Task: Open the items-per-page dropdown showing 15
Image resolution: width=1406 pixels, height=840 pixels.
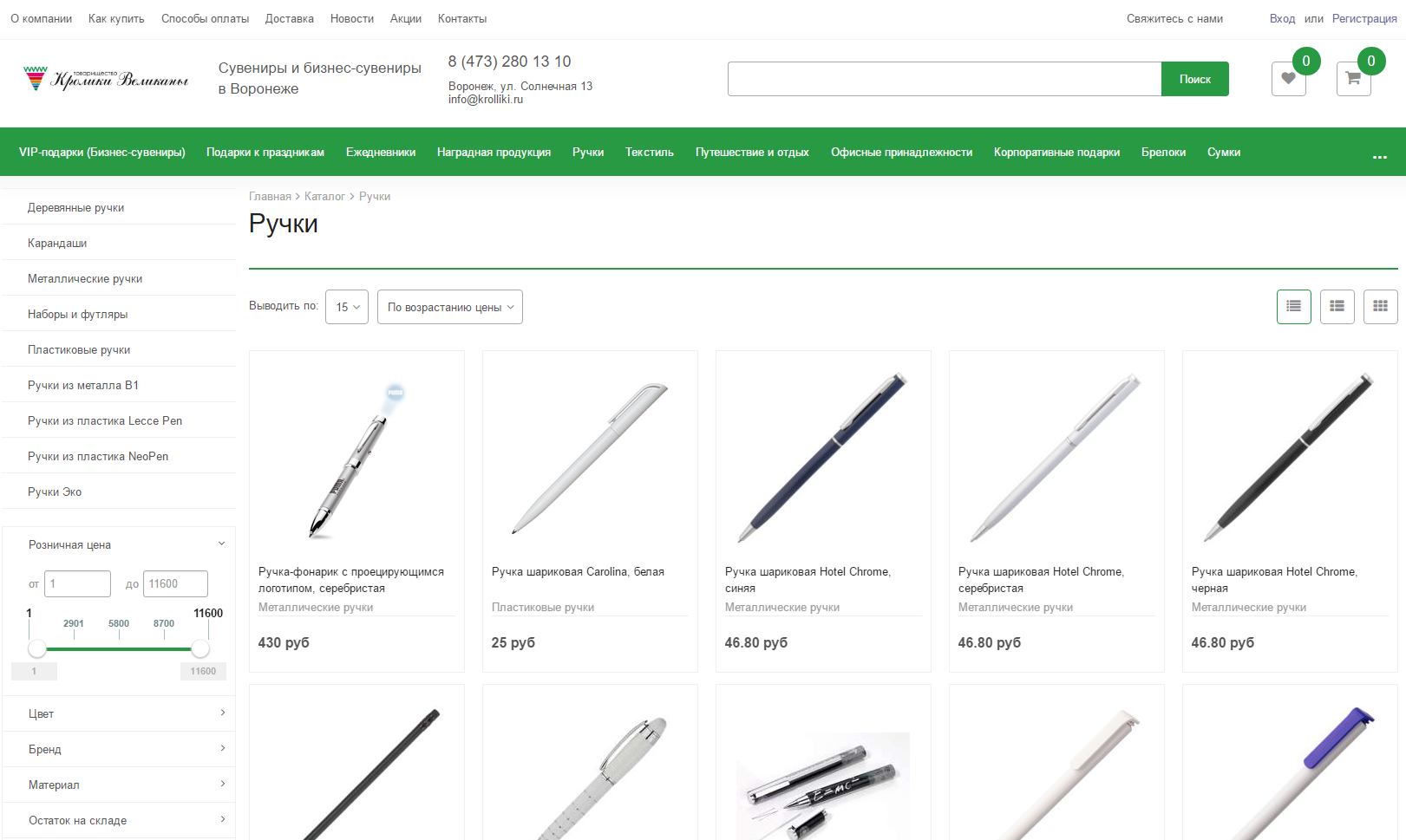Action: coord(347,307)
